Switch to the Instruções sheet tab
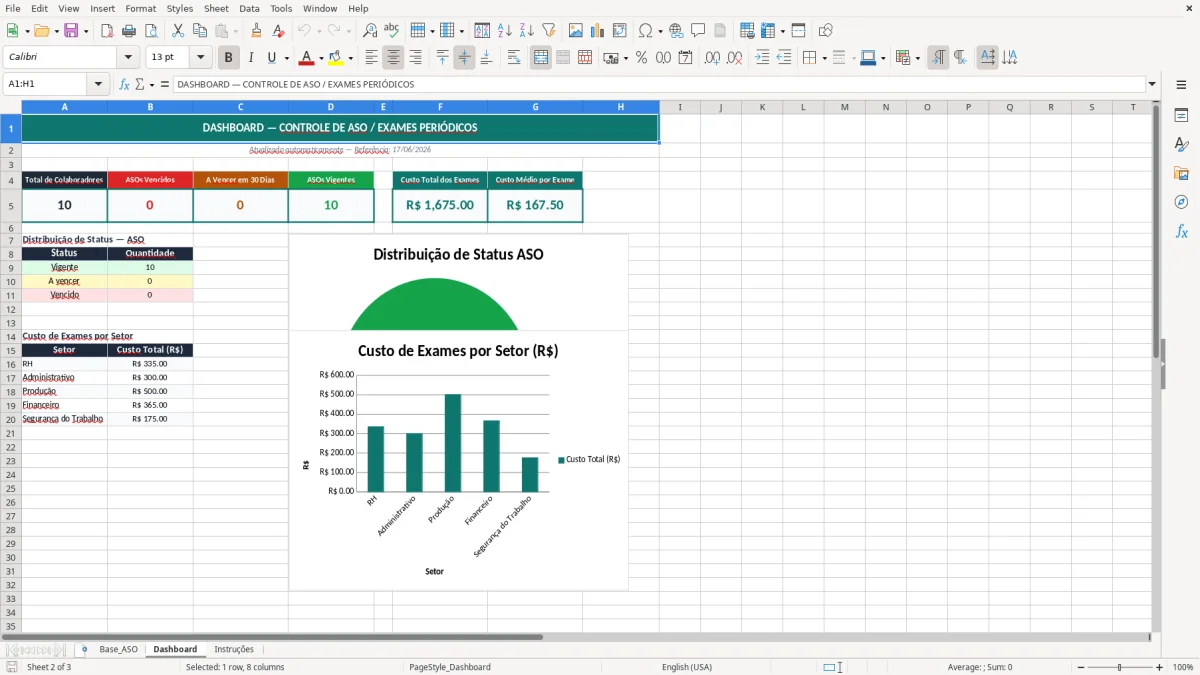The width and height of the screenshot is (1200, 675). (234, 649)
